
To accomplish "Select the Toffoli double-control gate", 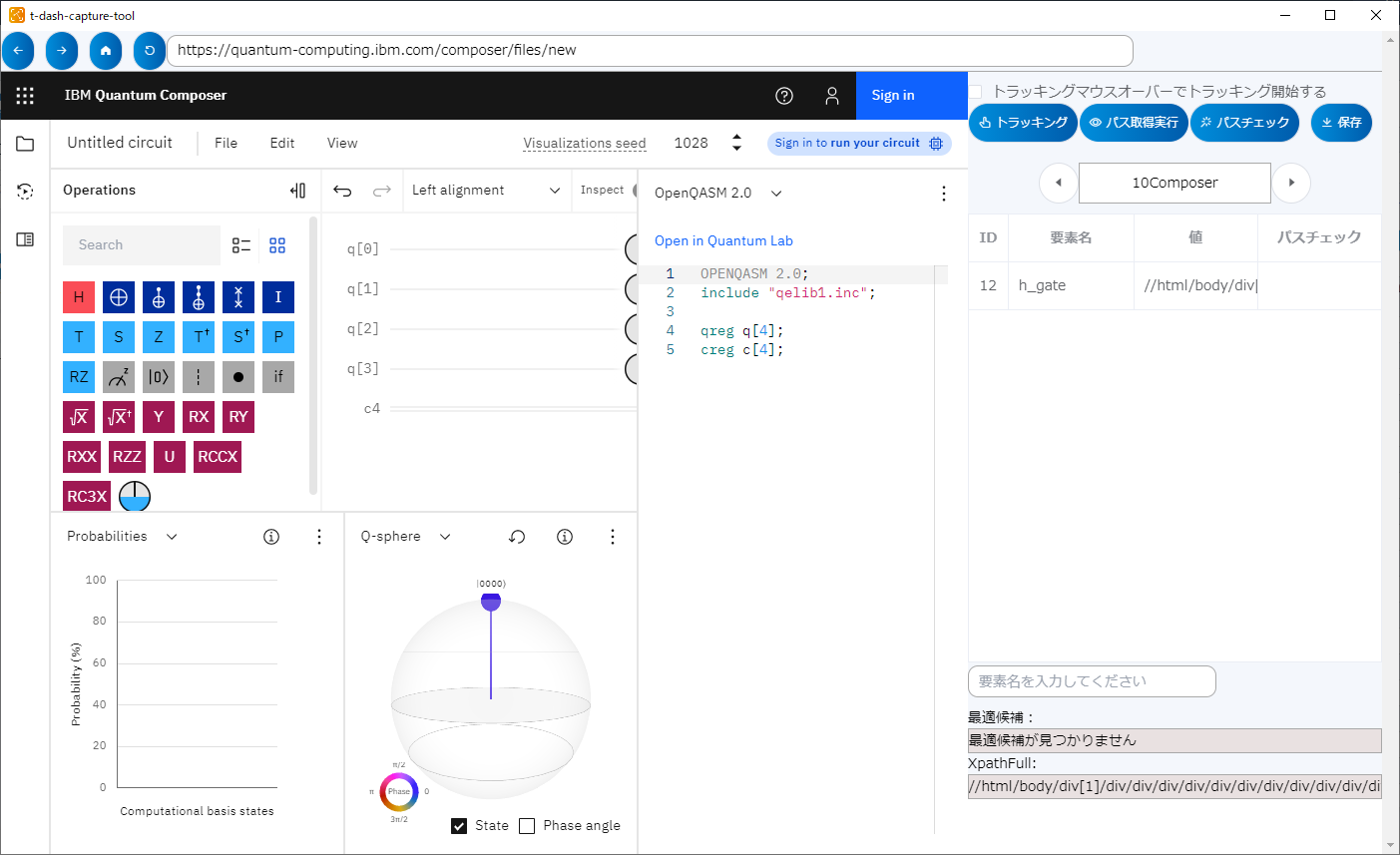I will 199,297.
